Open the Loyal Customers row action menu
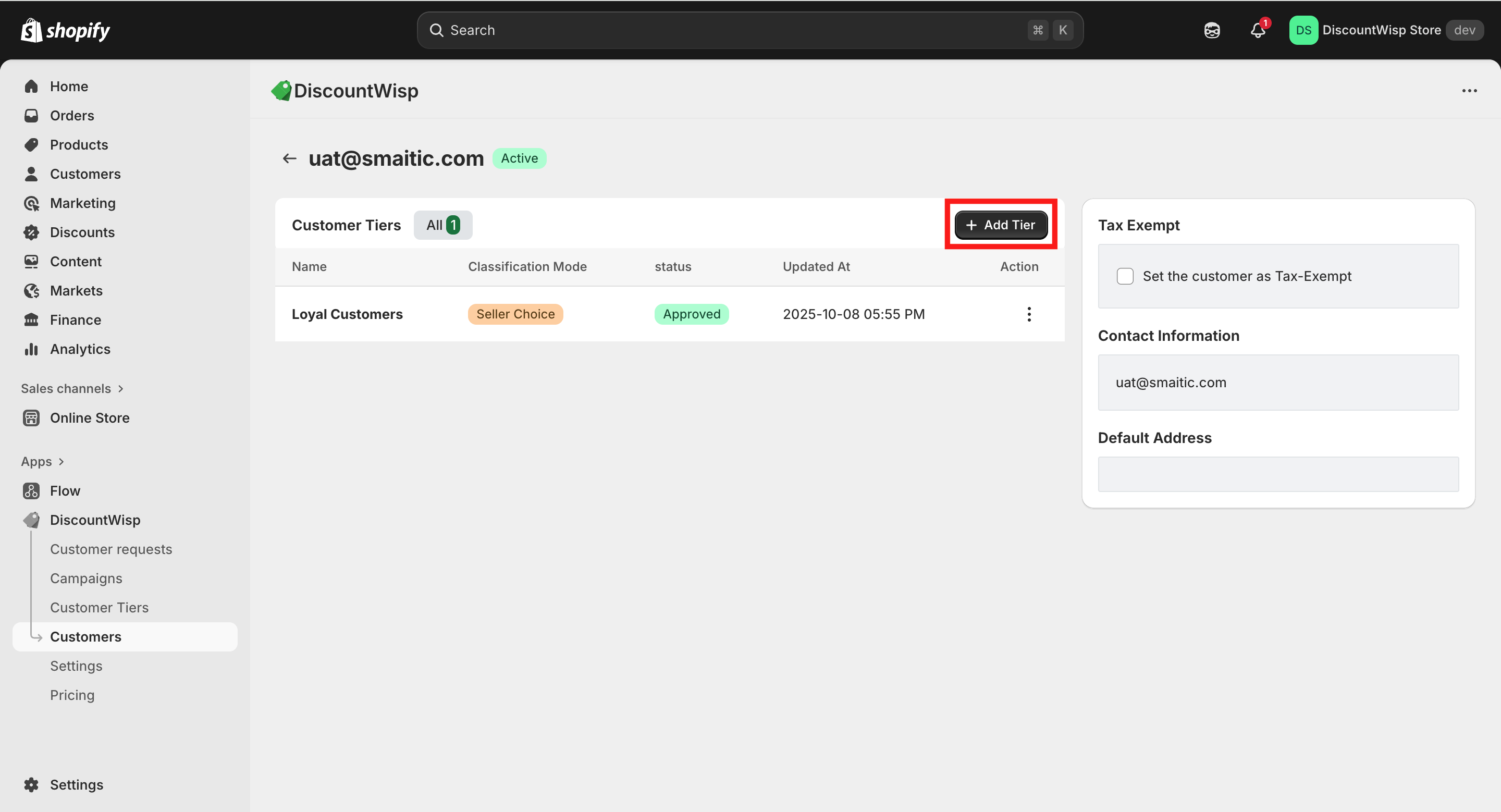 pyautogui.click(x=1028, y=314)
